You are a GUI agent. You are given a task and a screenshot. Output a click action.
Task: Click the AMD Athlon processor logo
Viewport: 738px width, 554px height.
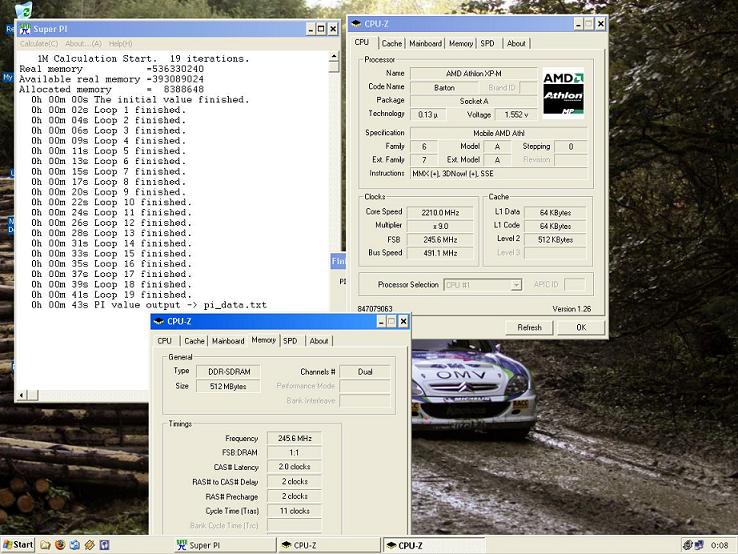click(562, 92)
